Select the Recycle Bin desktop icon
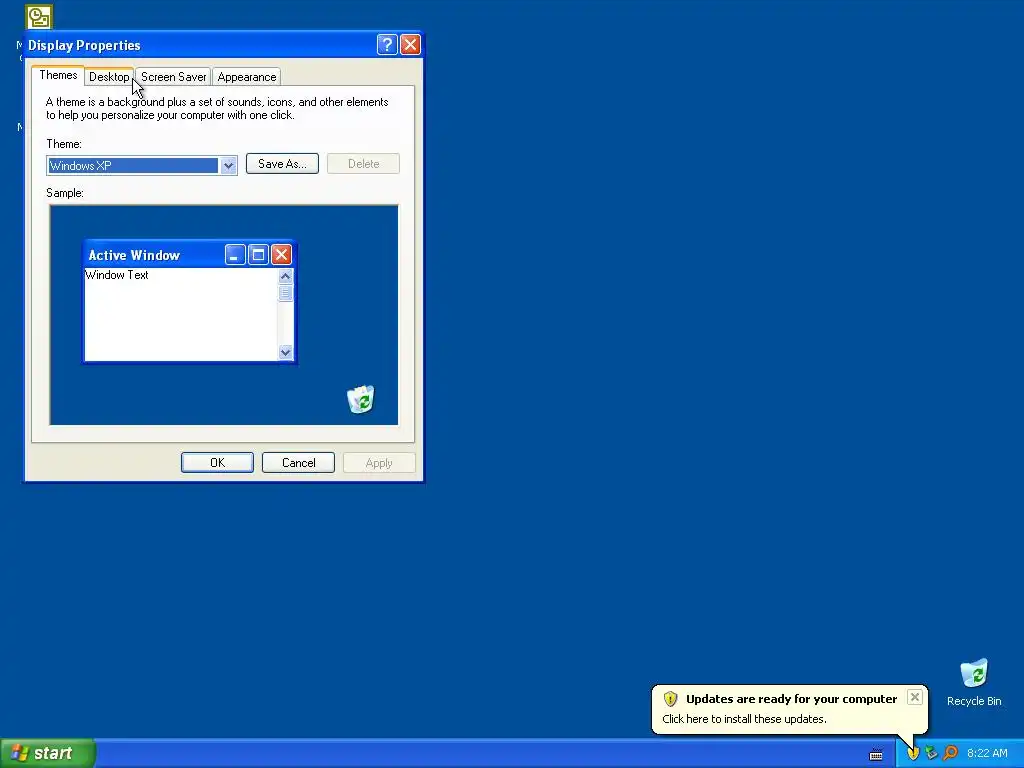The width and height of the screenshot is (1024, 768). [x=974, y=683]
